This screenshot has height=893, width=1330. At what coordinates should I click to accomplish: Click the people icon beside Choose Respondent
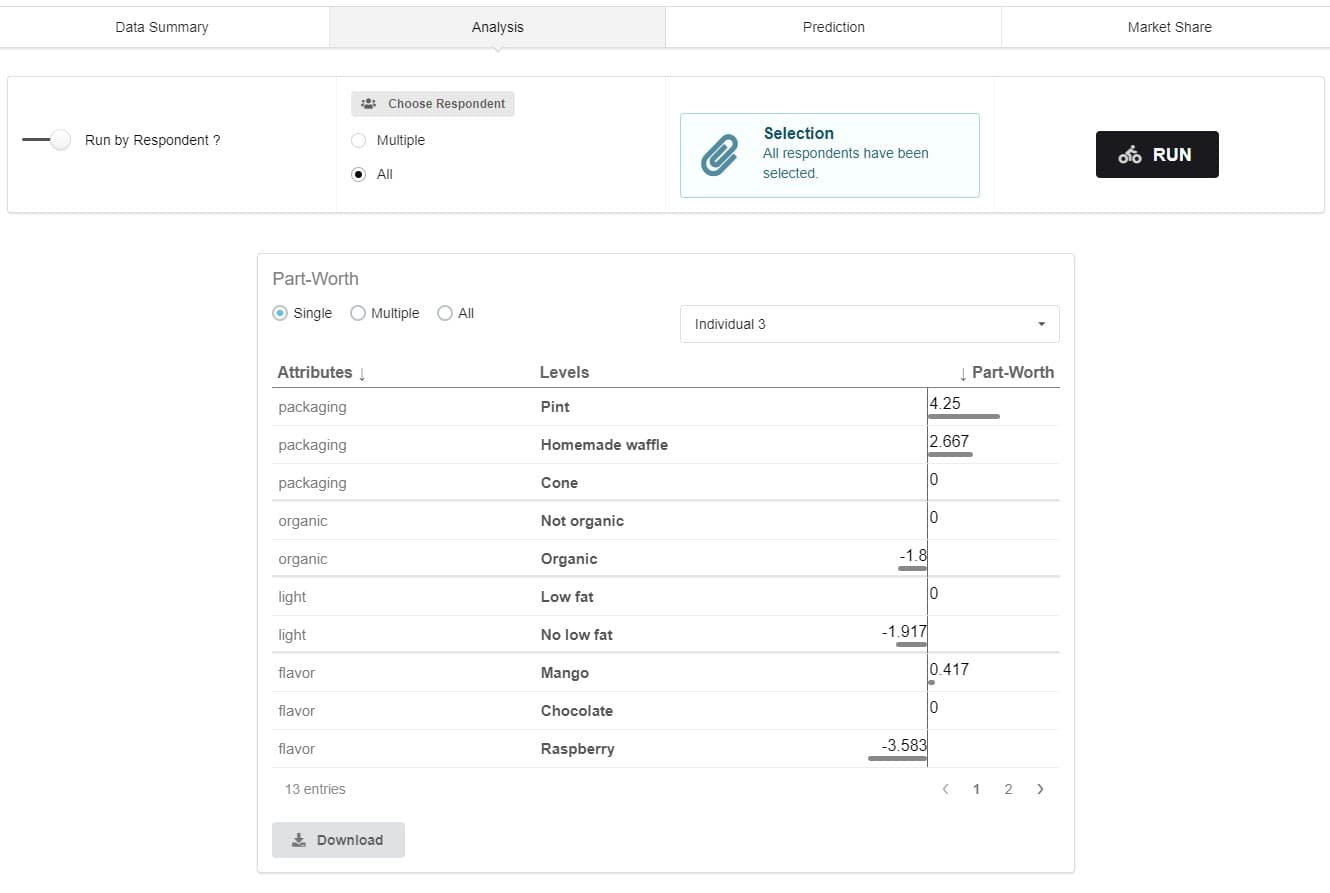click(x=368, y=104)
